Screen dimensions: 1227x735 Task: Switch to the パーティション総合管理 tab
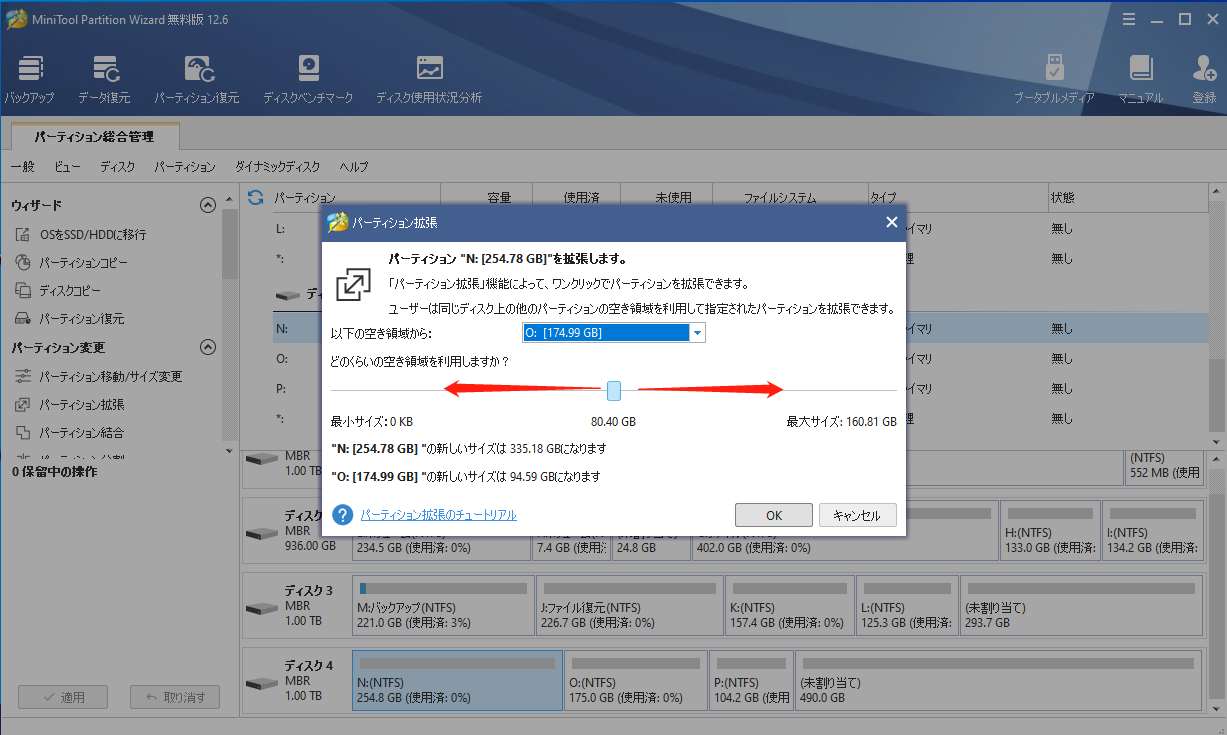(96, 135)
